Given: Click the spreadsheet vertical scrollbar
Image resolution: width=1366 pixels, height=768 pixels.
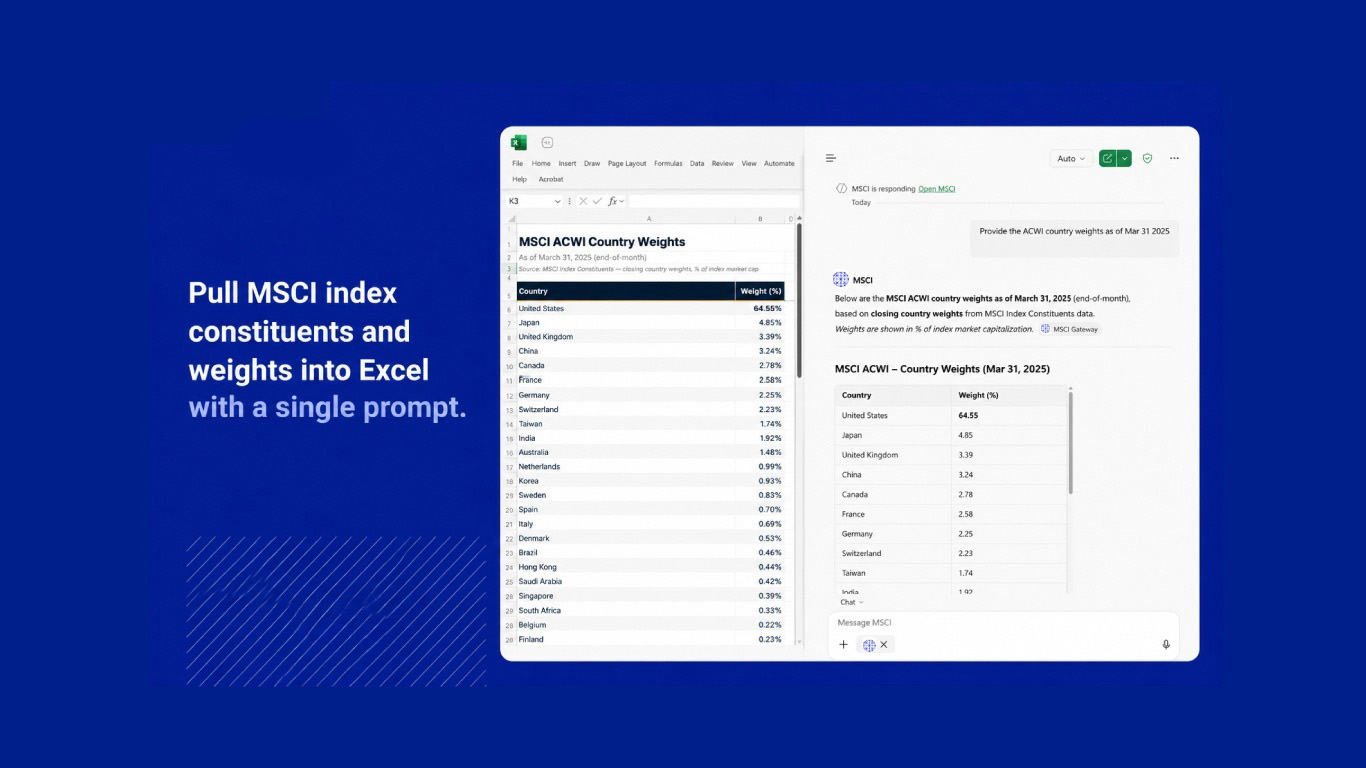Looking at the screenshot, I should [x=798, y=300].
